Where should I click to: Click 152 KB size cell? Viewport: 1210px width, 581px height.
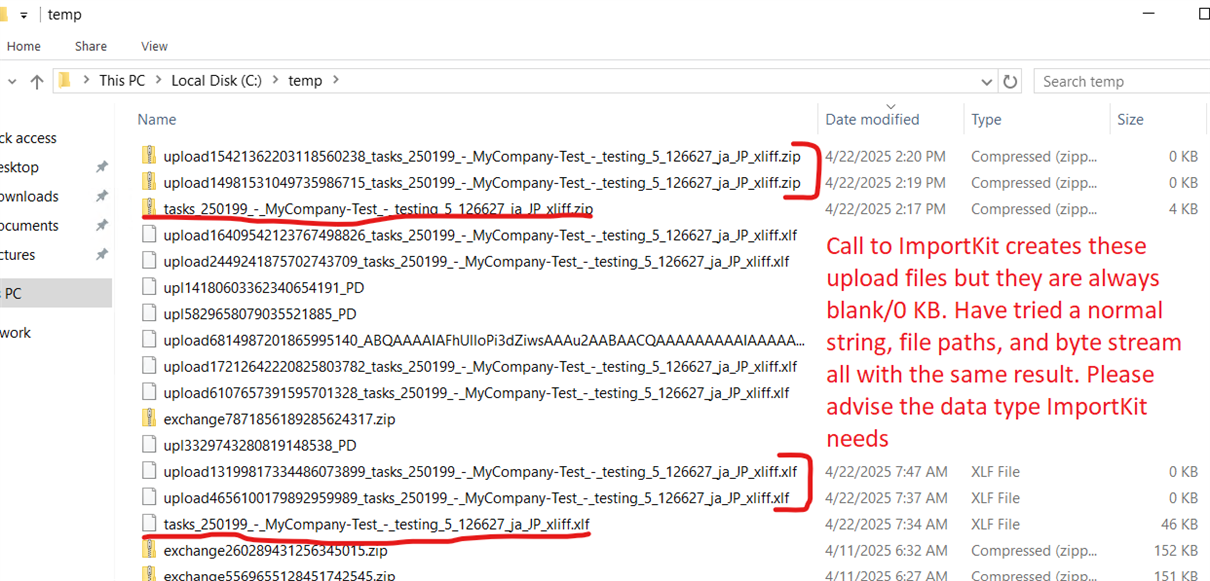click(x=1175, y=549)
